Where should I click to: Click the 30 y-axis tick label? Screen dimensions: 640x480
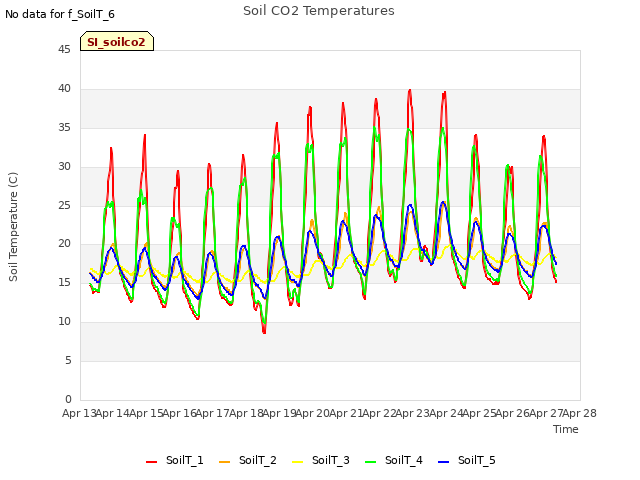(x=64, y=166)
